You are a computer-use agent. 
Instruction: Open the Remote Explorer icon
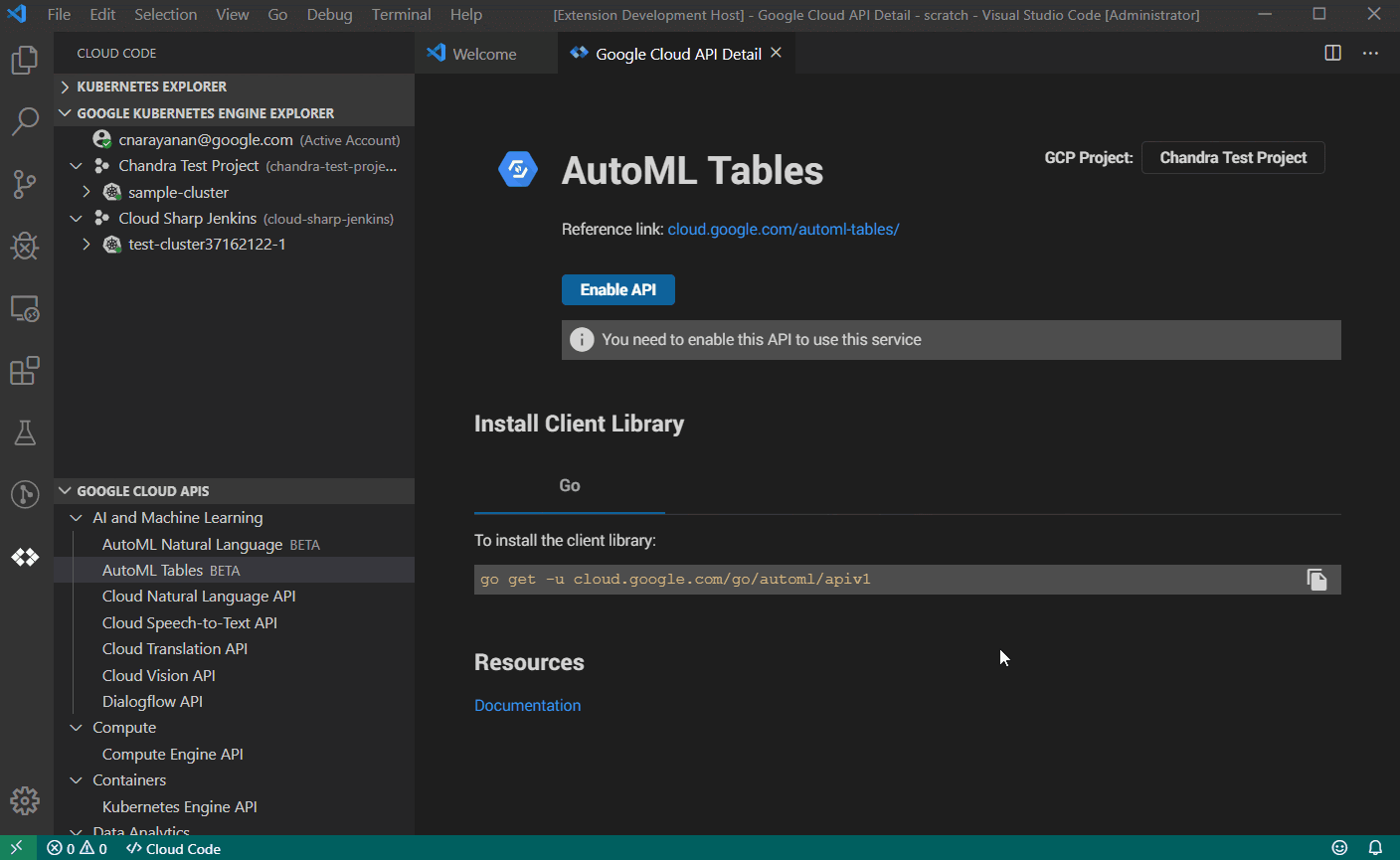(x=25, y=309)
